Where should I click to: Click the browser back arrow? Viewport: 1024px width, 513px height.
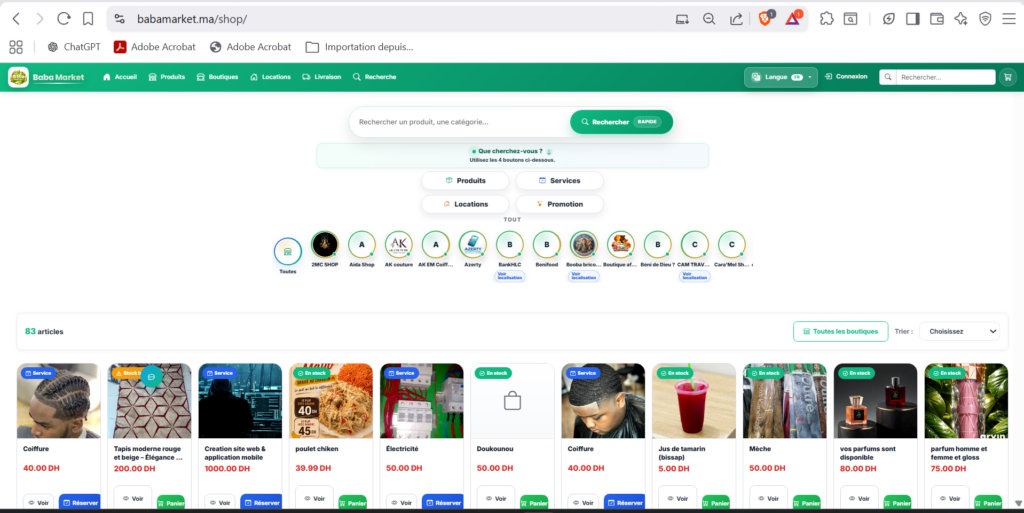point(16,19)
